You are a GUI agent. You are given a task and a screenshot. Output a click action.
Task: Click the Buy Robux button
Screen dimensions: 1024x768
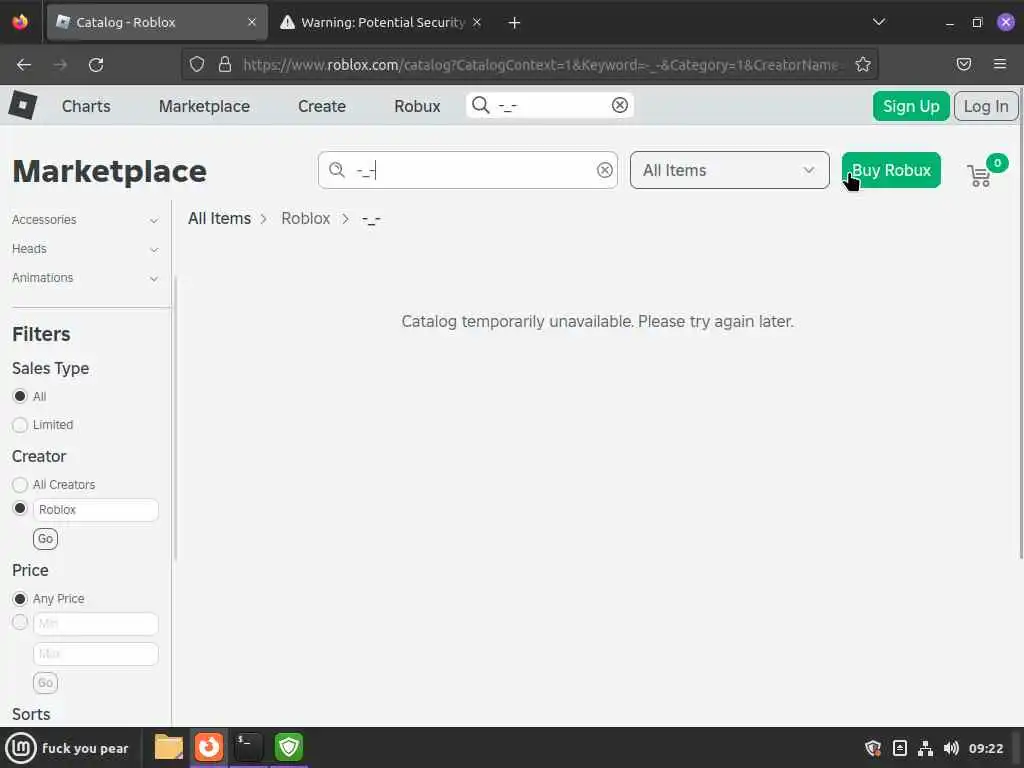coord(891,170)
